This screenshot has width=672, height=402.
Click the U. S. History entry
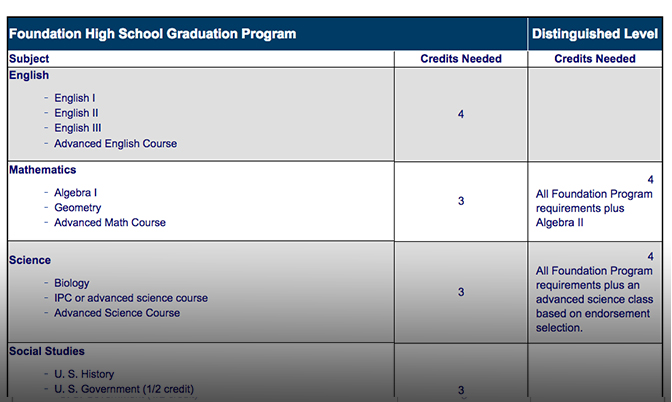pos(84,374)
